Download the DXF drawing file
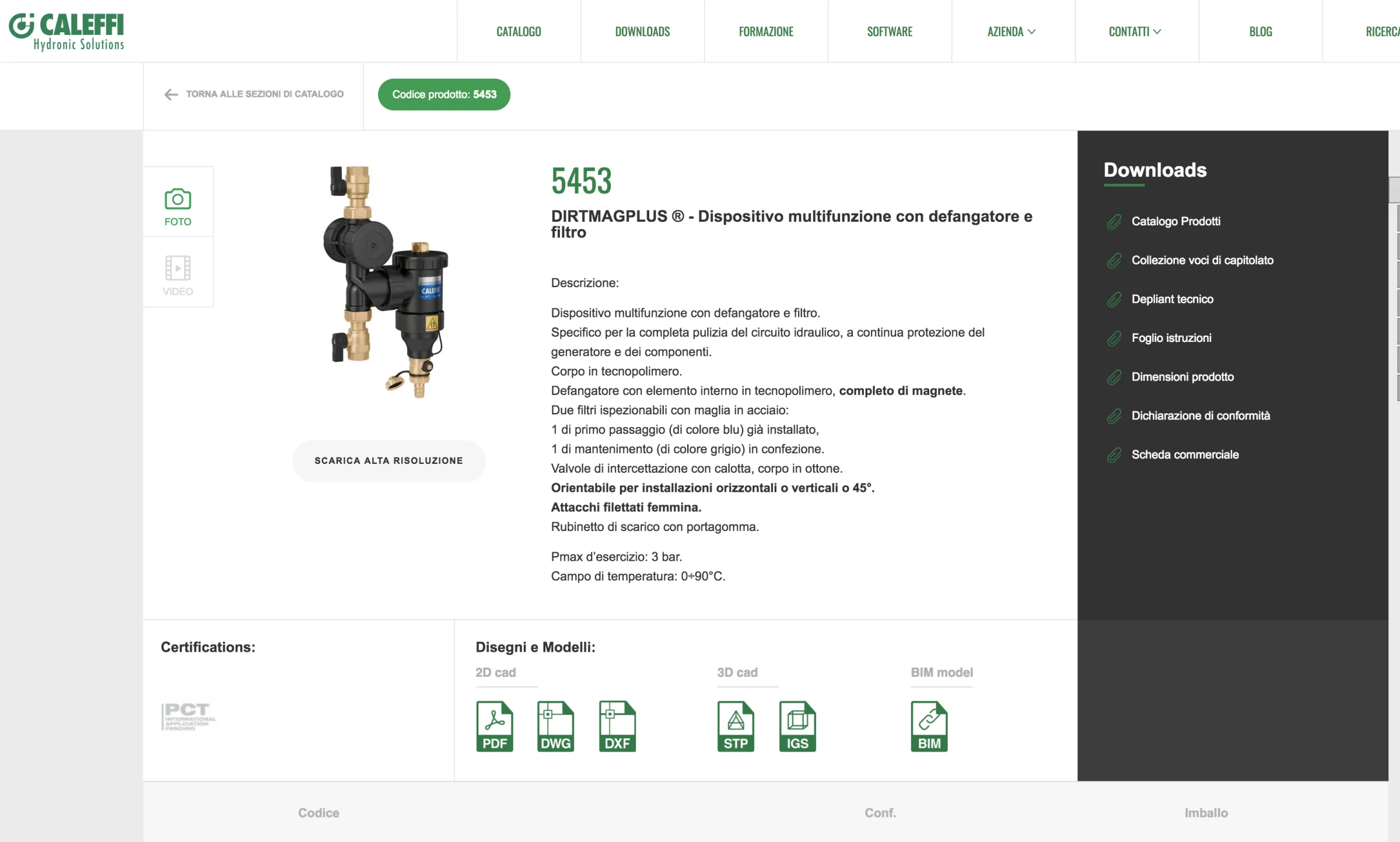Image resolution: width=1400 pixels, height=842 pixels. [x=617, y=726]
